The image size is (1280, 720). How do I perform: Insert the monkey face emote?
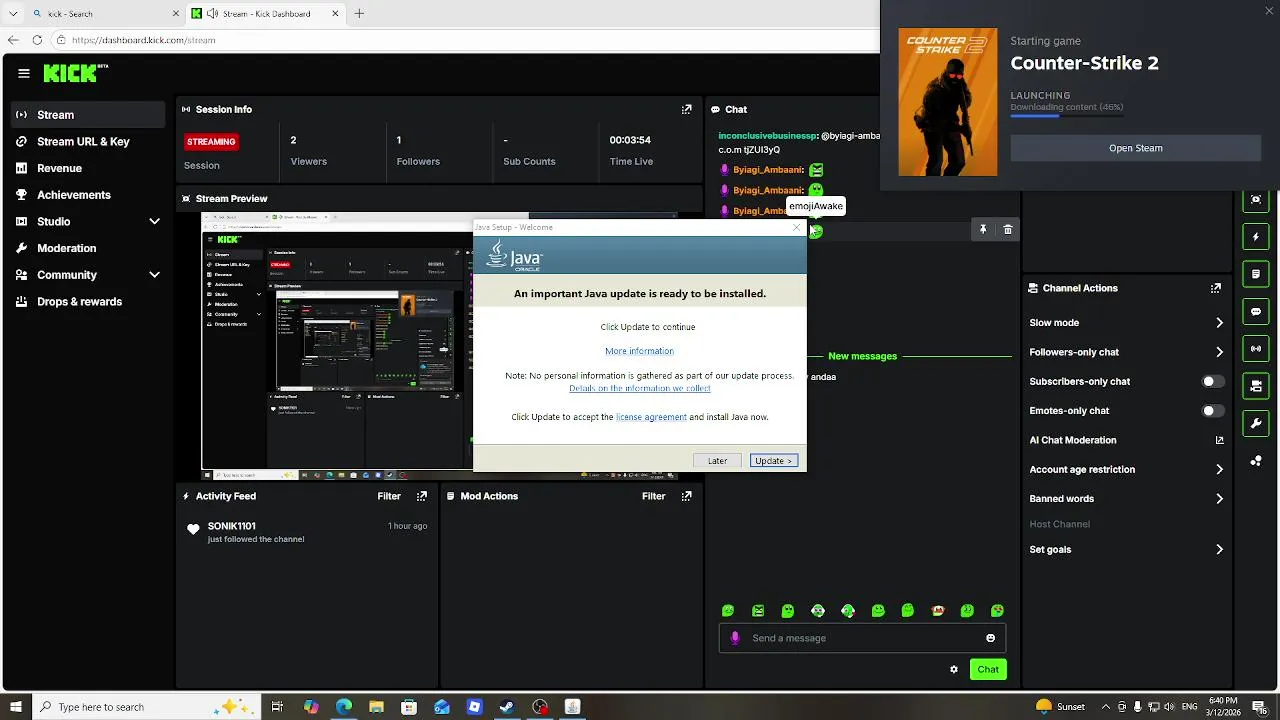point(938,611)
